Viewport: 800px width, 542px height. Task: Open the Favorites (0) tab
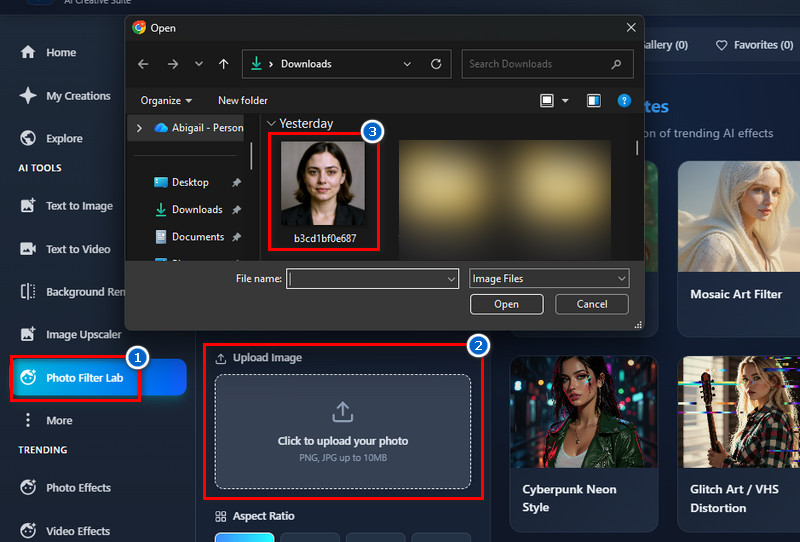754,45
